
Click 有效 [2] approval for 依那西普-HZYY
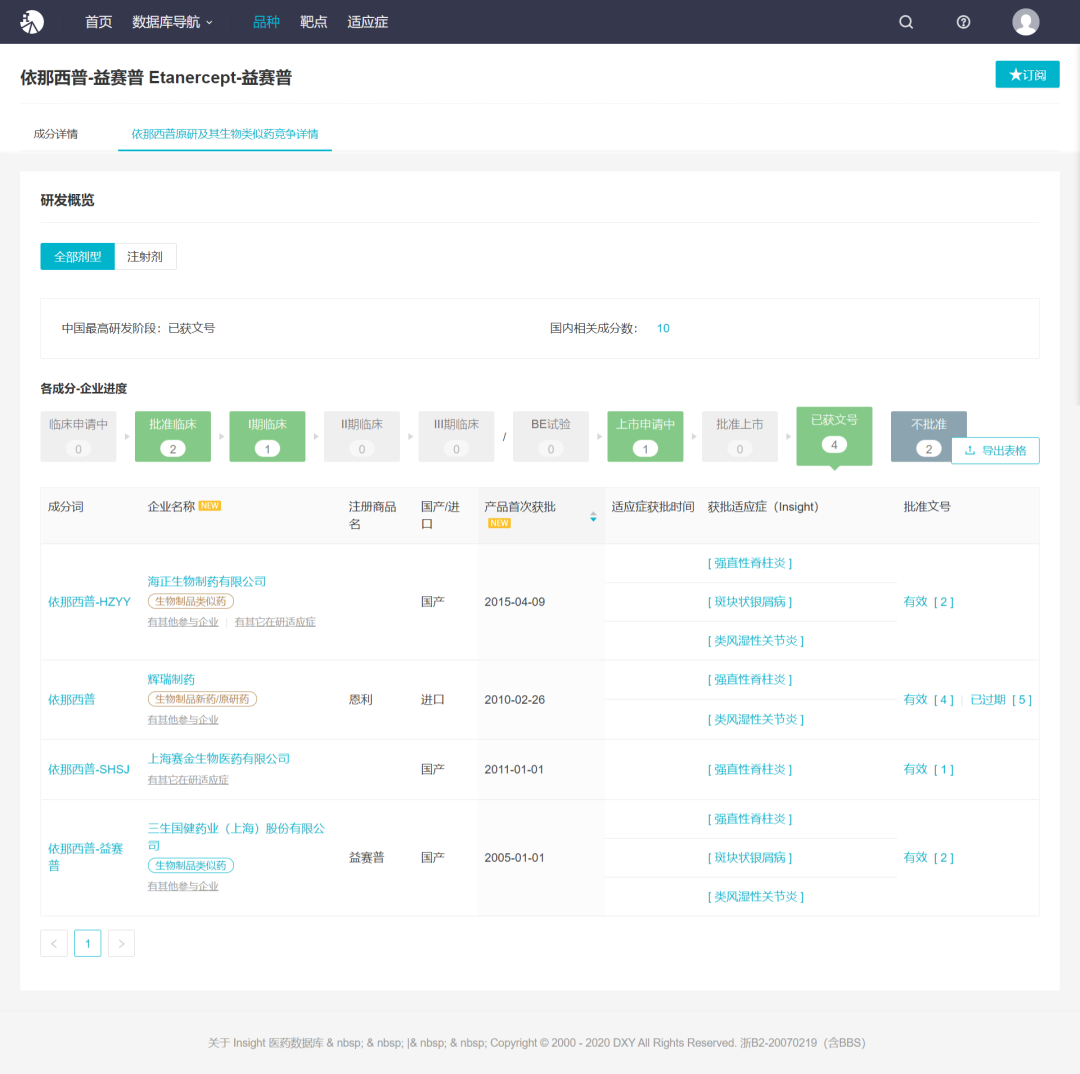click(x=928, y=601)
